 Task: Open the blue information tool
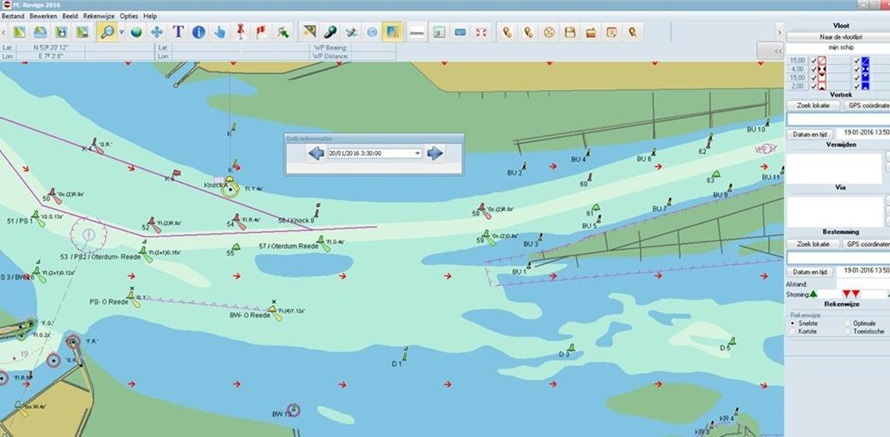coord(198,32)
